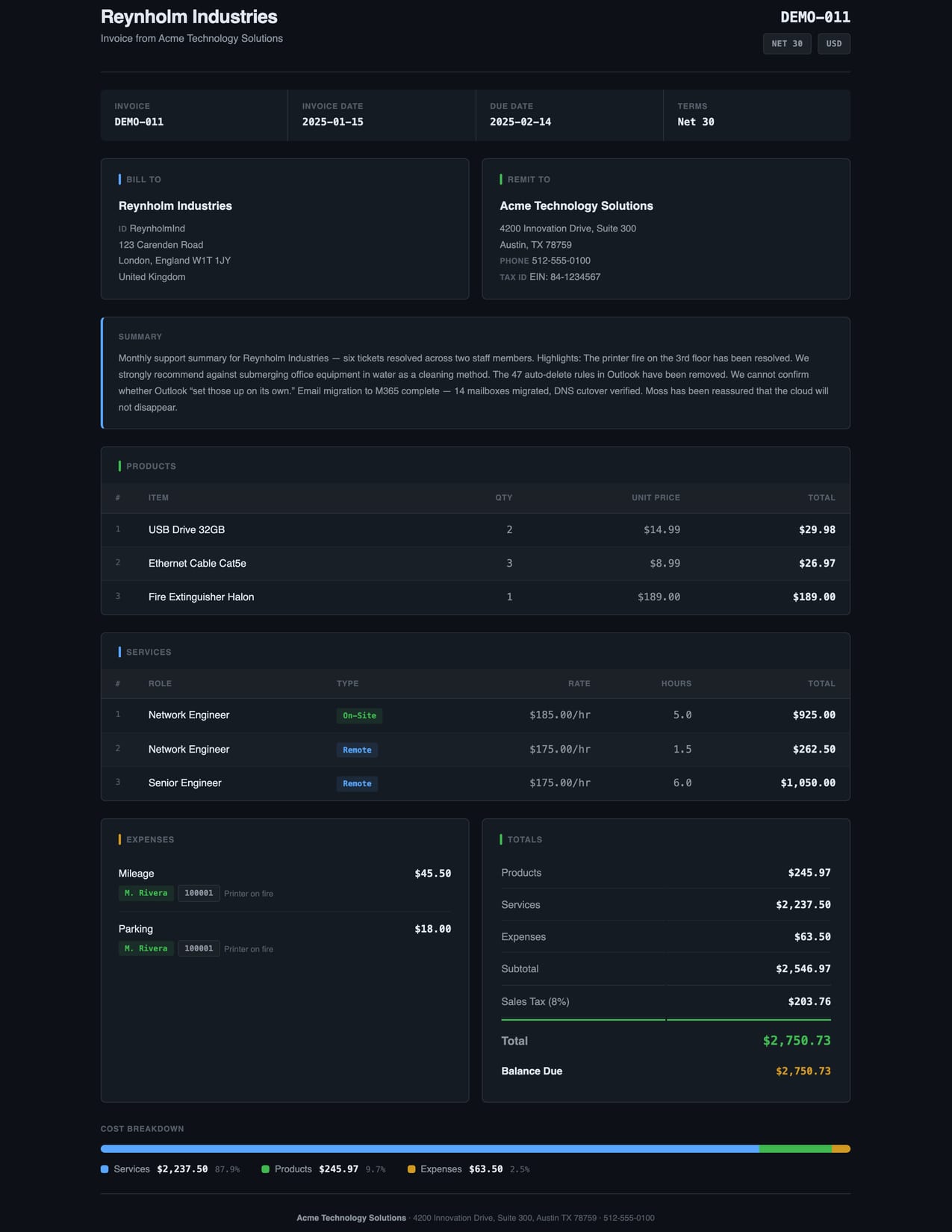
Task: Click UNIT PRICE column header
Action: coord(656,497)
